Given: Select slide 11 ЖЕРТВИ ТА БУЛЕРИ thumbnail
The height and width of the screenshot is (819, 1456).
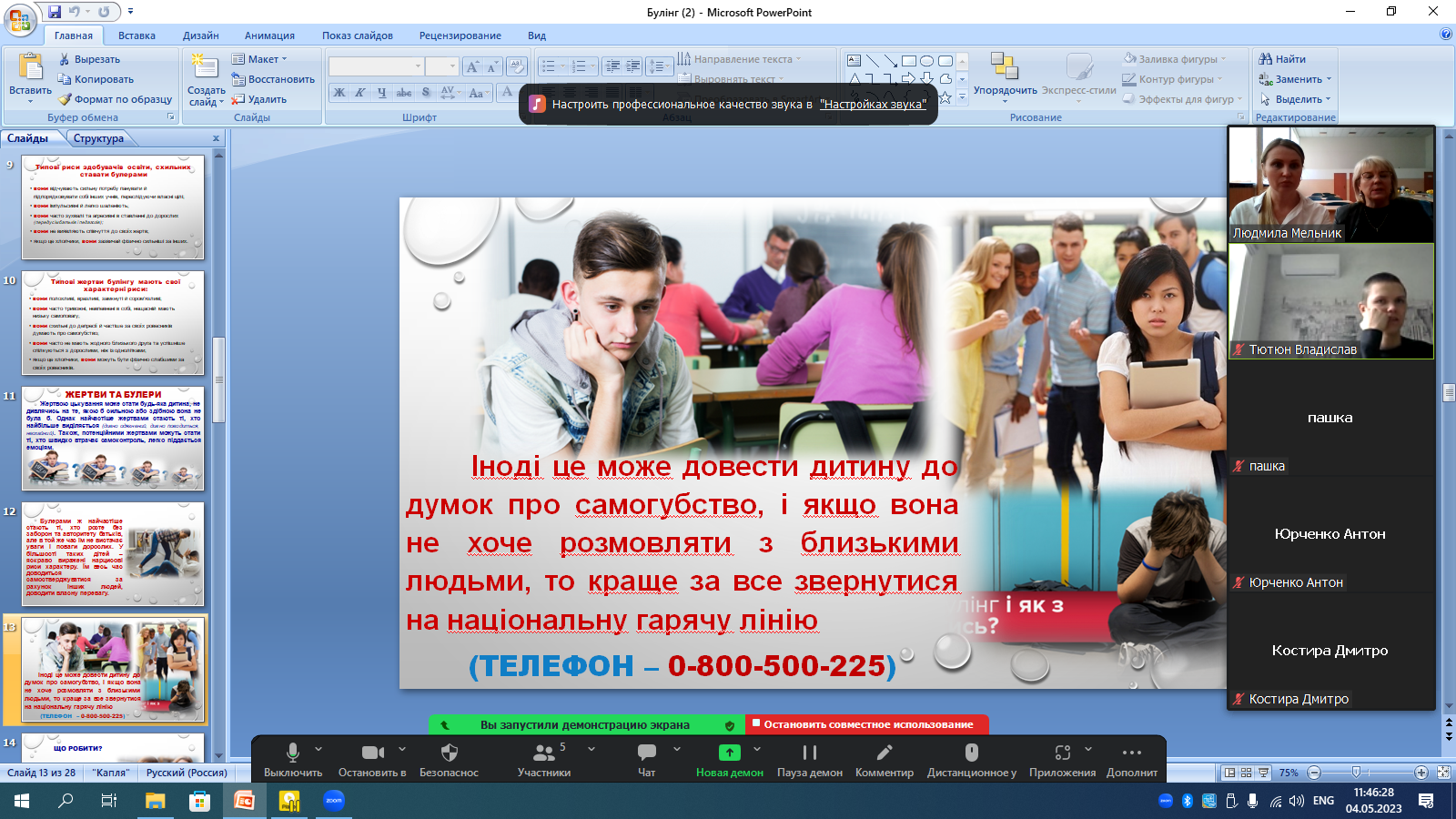Looking at the screenshot, I should pos(113,439).
